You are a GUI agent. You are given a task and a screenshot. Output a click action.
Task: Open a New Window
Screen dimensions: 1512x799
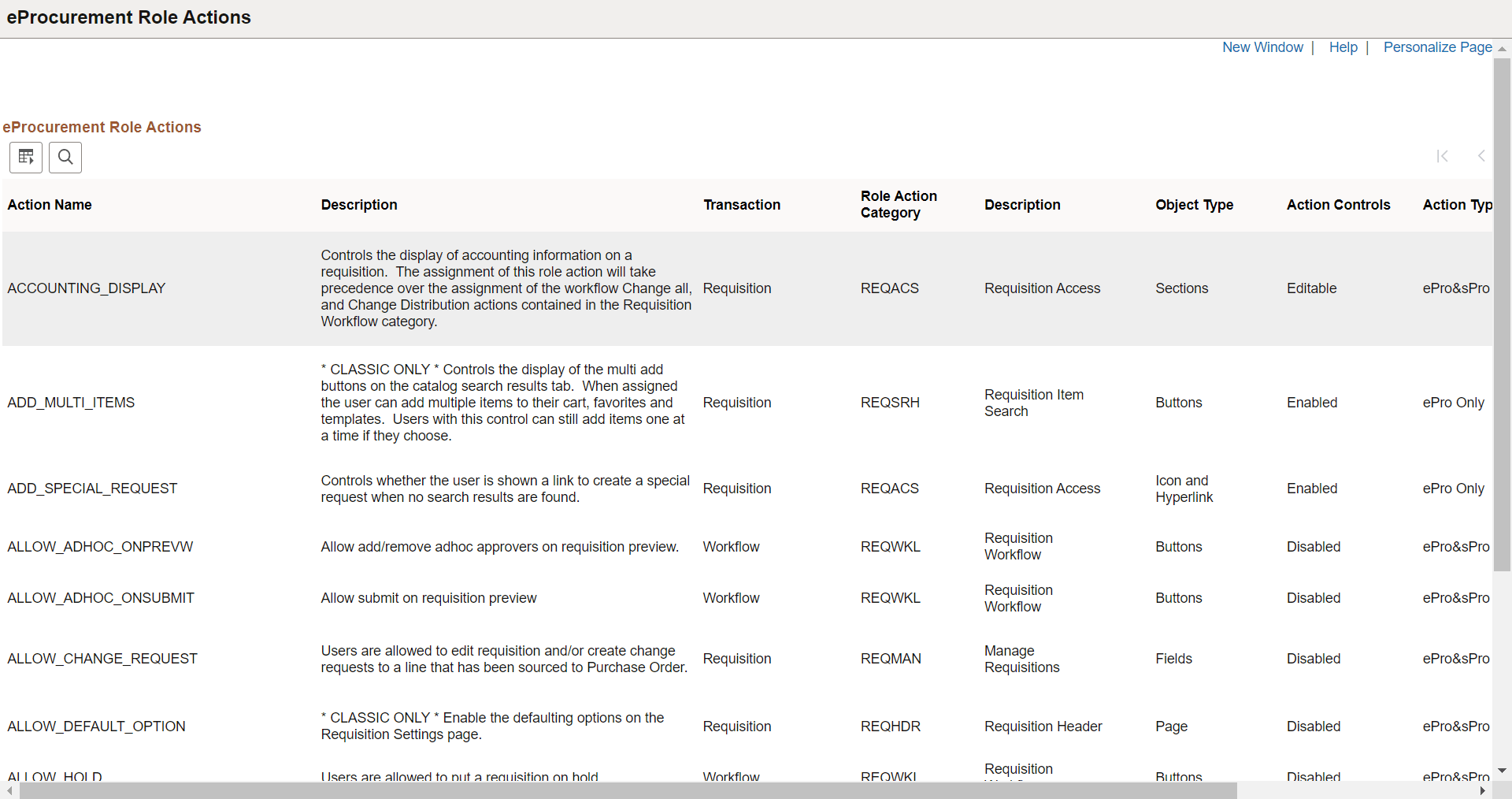pyautogui.click(x=1262, y=46)
